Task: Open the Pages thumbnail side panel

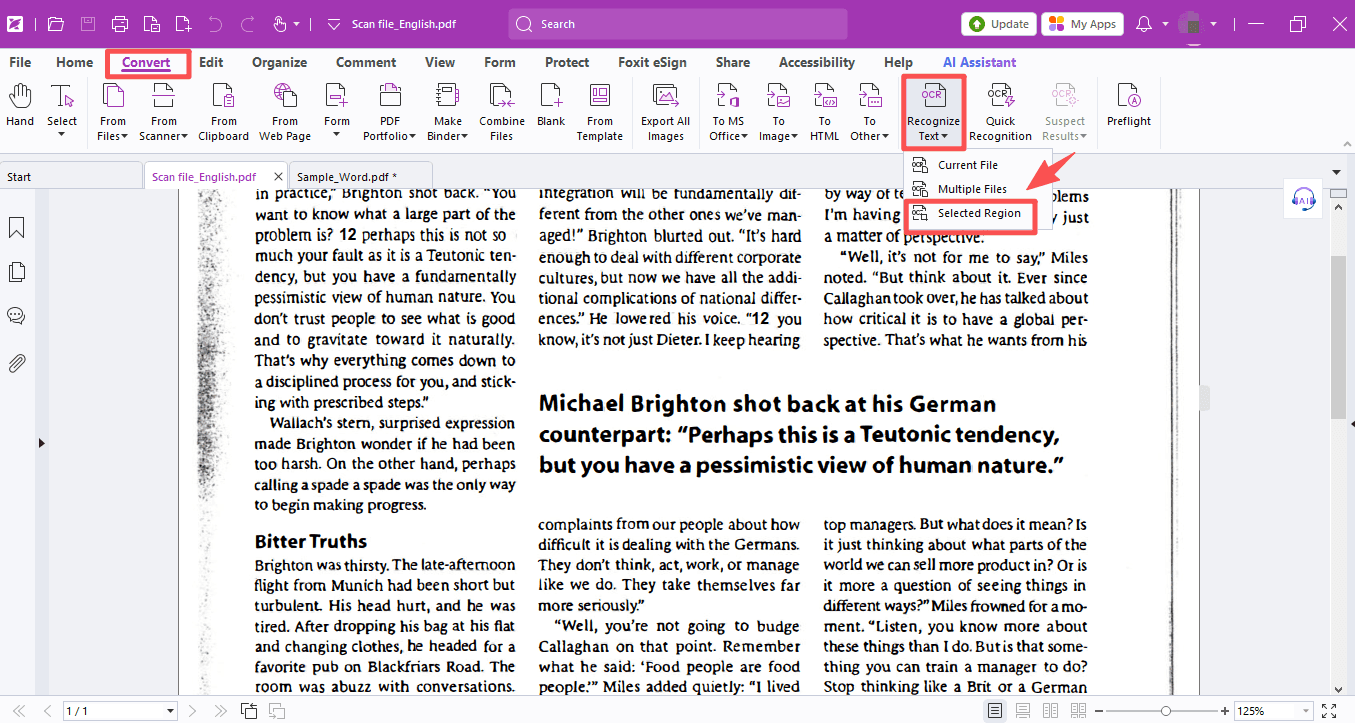Action: 16,272
